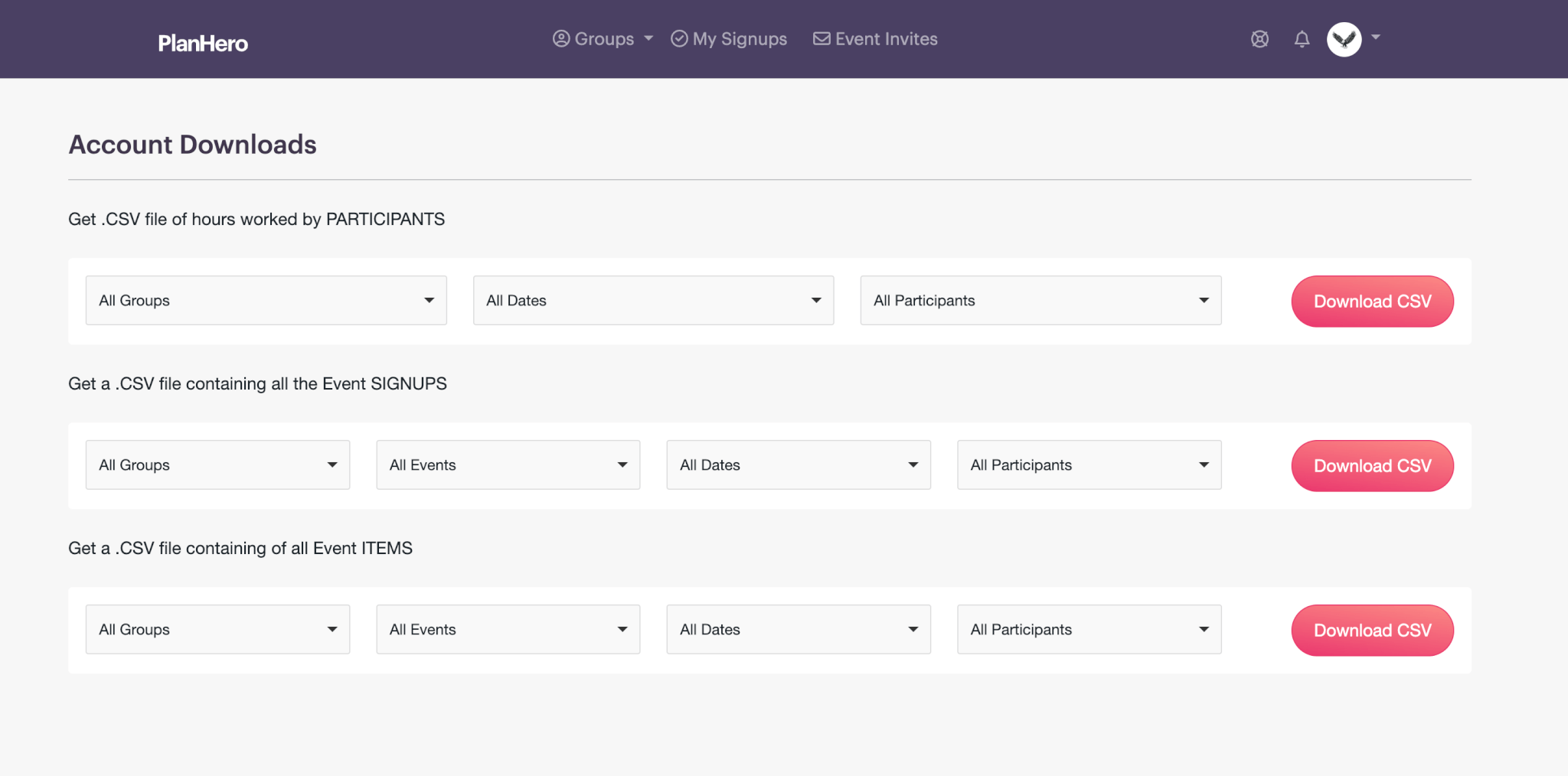The width and height of the screenshot is (1568, 776).
Task: Click the PlanHero logo
Action: point(203,43)
